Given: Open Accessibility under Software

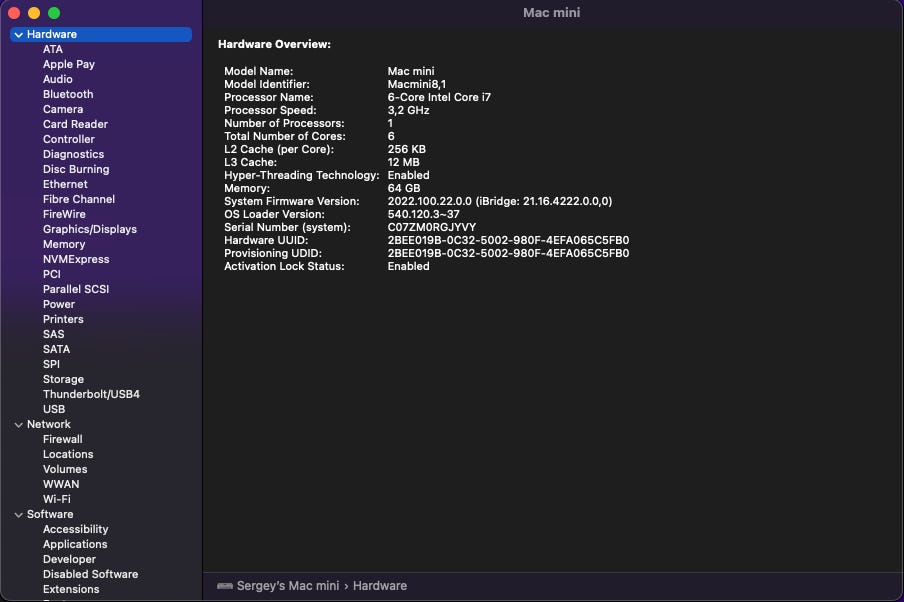Looking at the screenshot, I should point(76,529).
